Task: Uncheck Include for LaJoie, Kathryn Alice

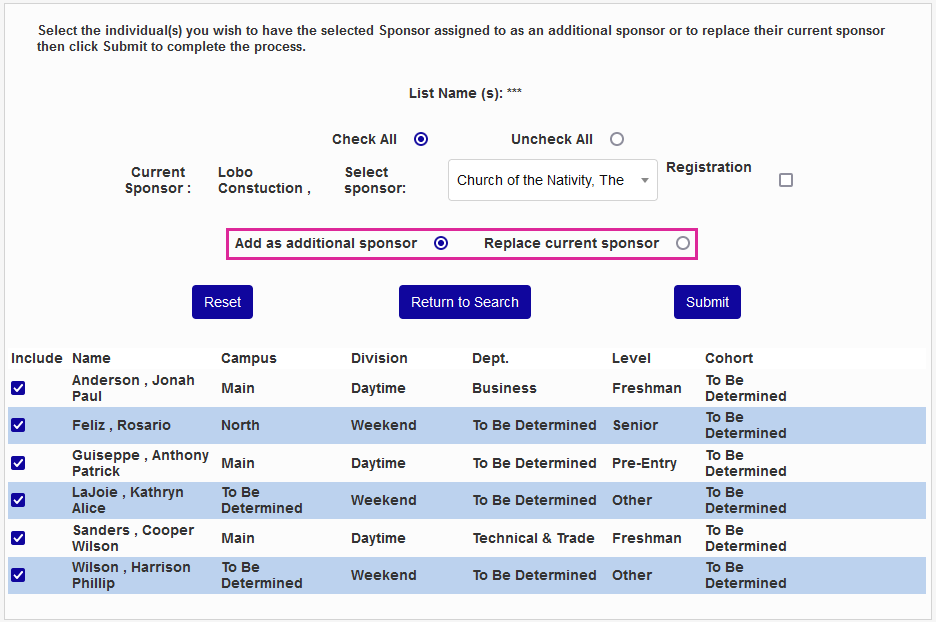Action: tap(18, 500)
